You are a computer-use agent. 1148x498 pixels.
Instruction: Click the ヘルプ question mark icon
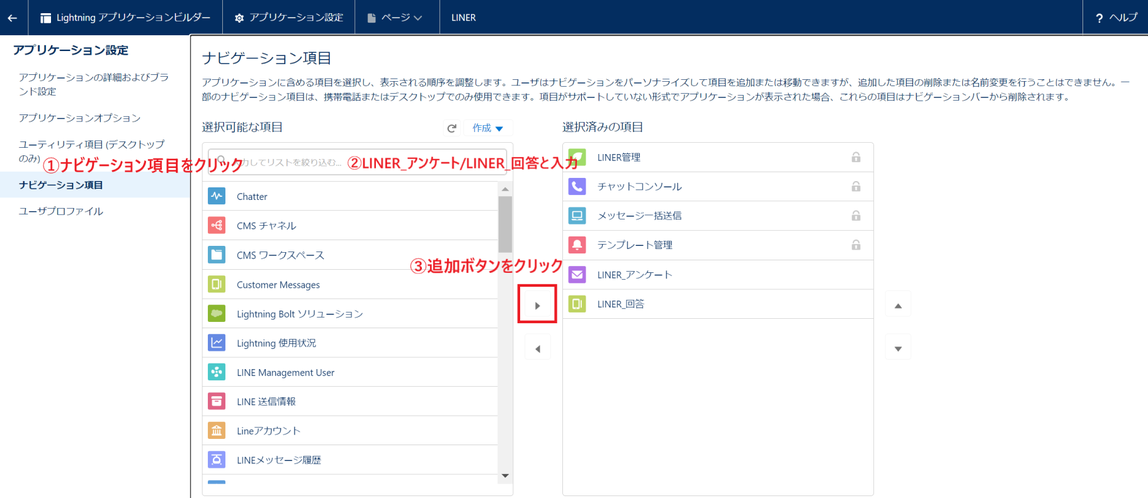coord(1099,18)
